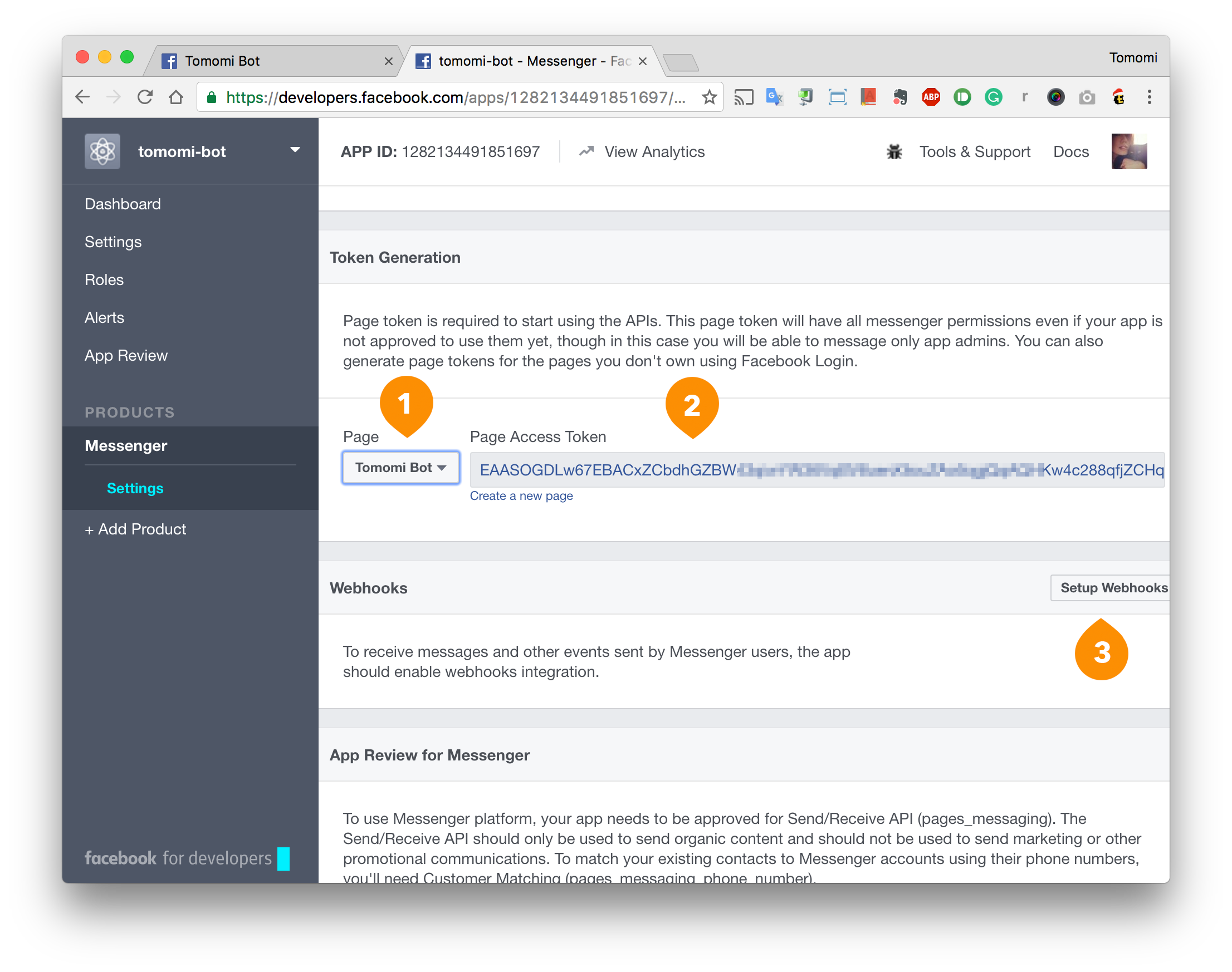Click the Create a new page link
Image resolution: width=1232 pixels, height=972 pixels.
522,494
